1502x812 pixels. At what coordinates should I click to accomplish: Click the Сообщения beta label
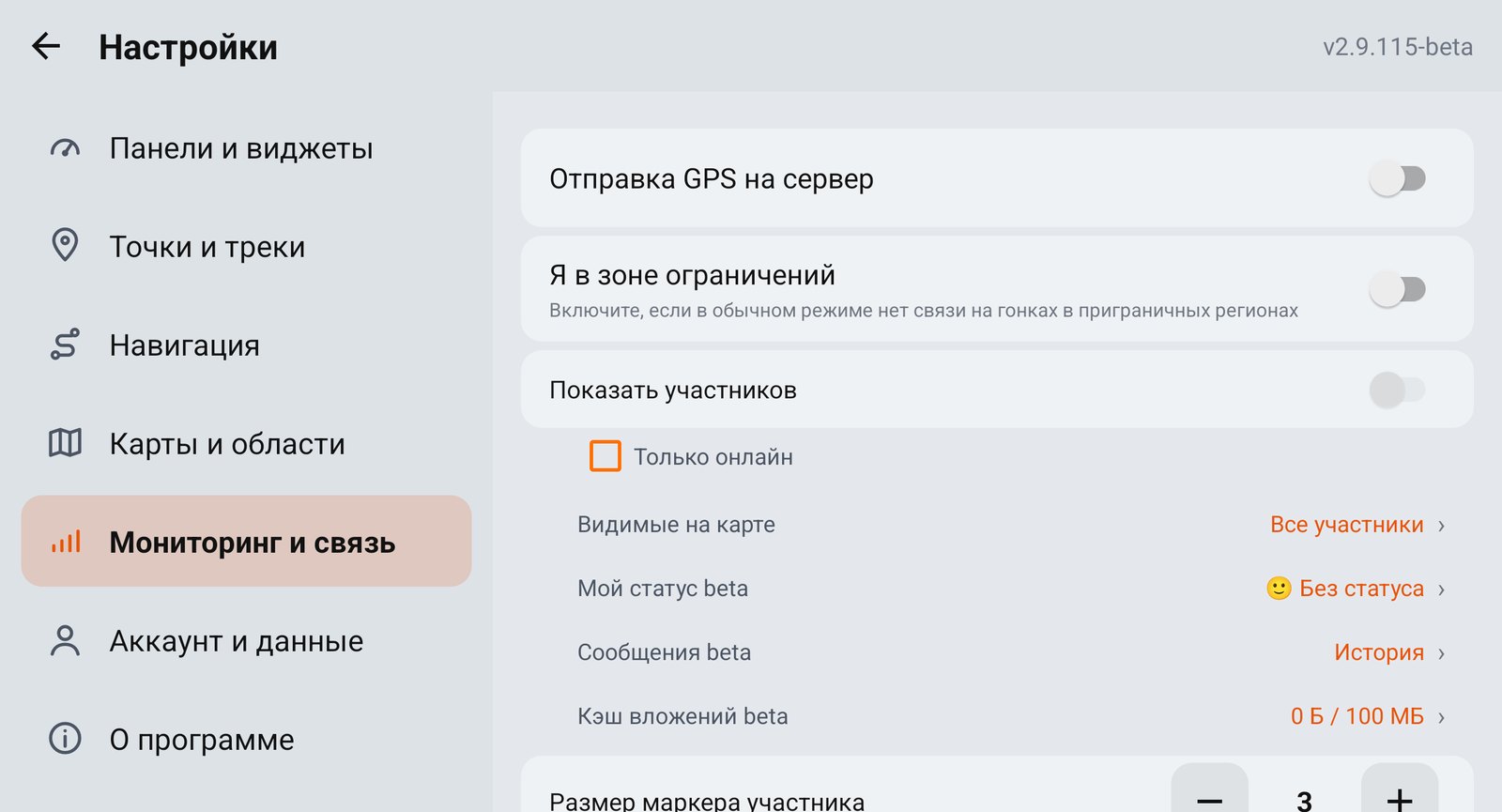664,652
